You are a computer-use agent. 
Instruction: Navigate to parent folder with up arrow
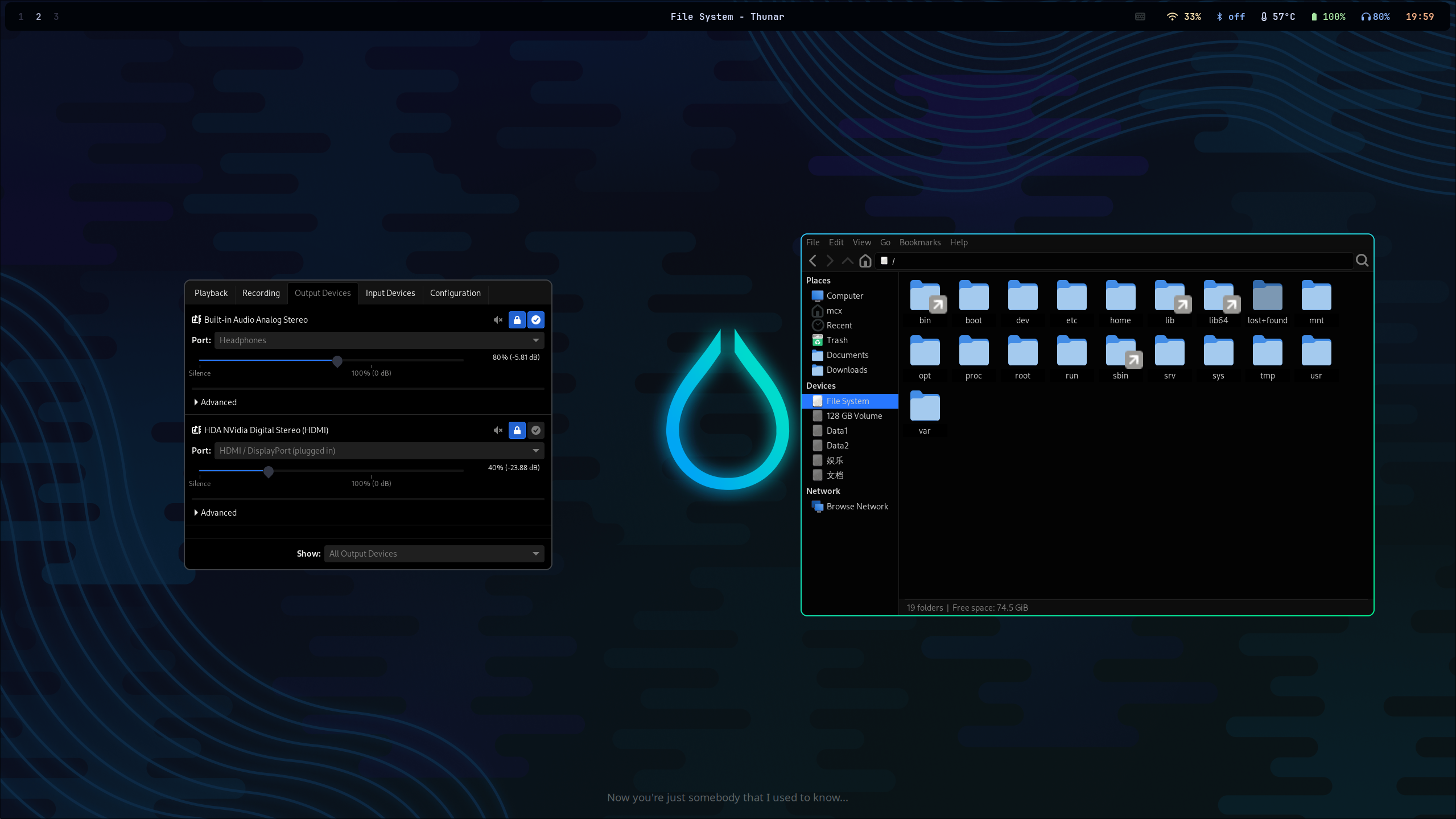point(847,261)
